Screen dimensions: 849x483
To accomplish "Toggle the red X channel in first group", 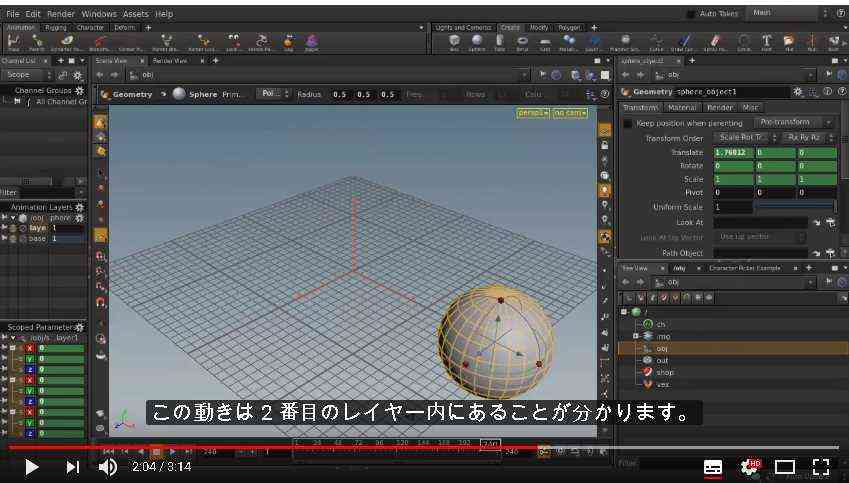I will pos(30,348).
